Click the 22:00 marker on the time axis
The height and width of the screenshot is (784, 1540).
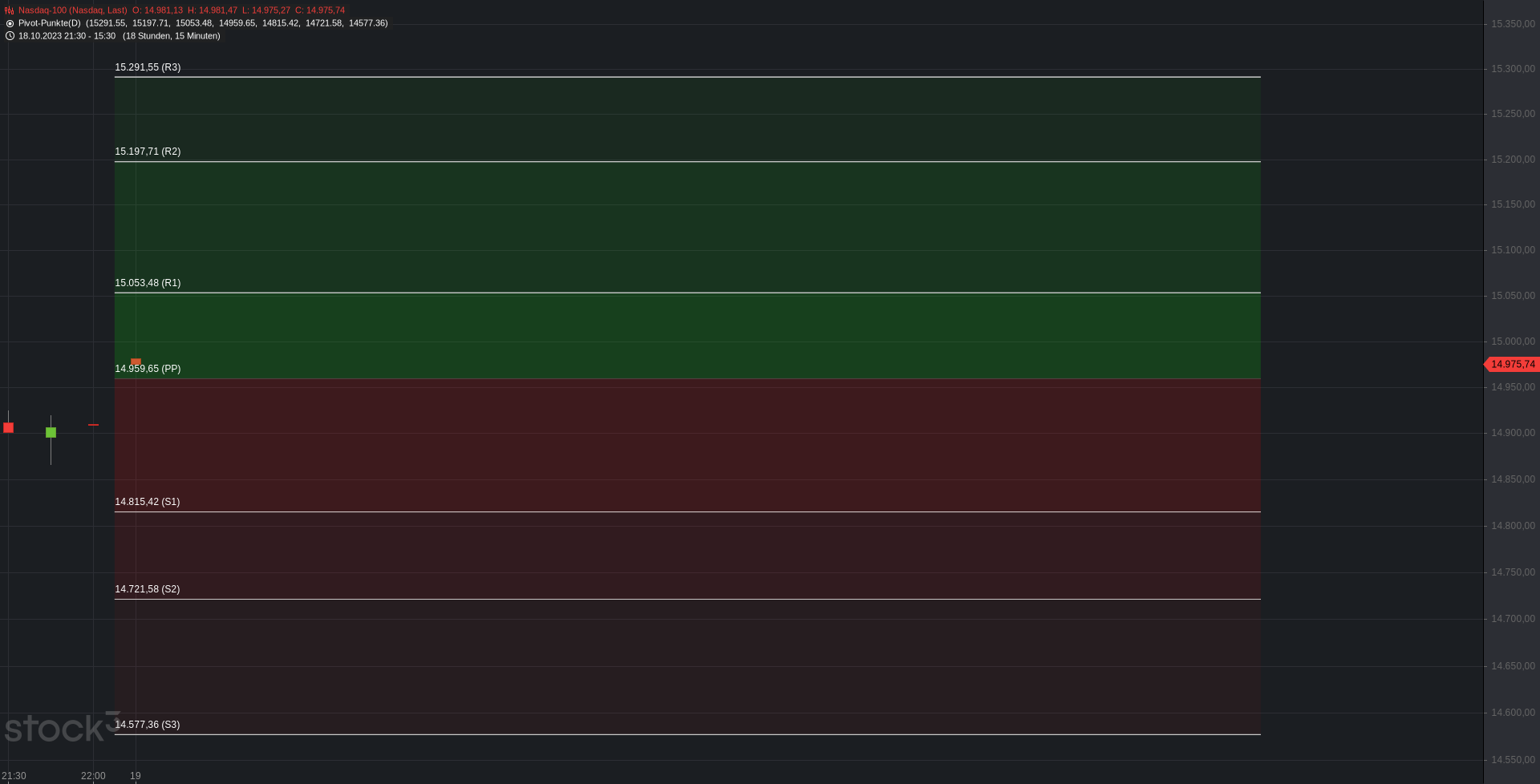point(93,776)
